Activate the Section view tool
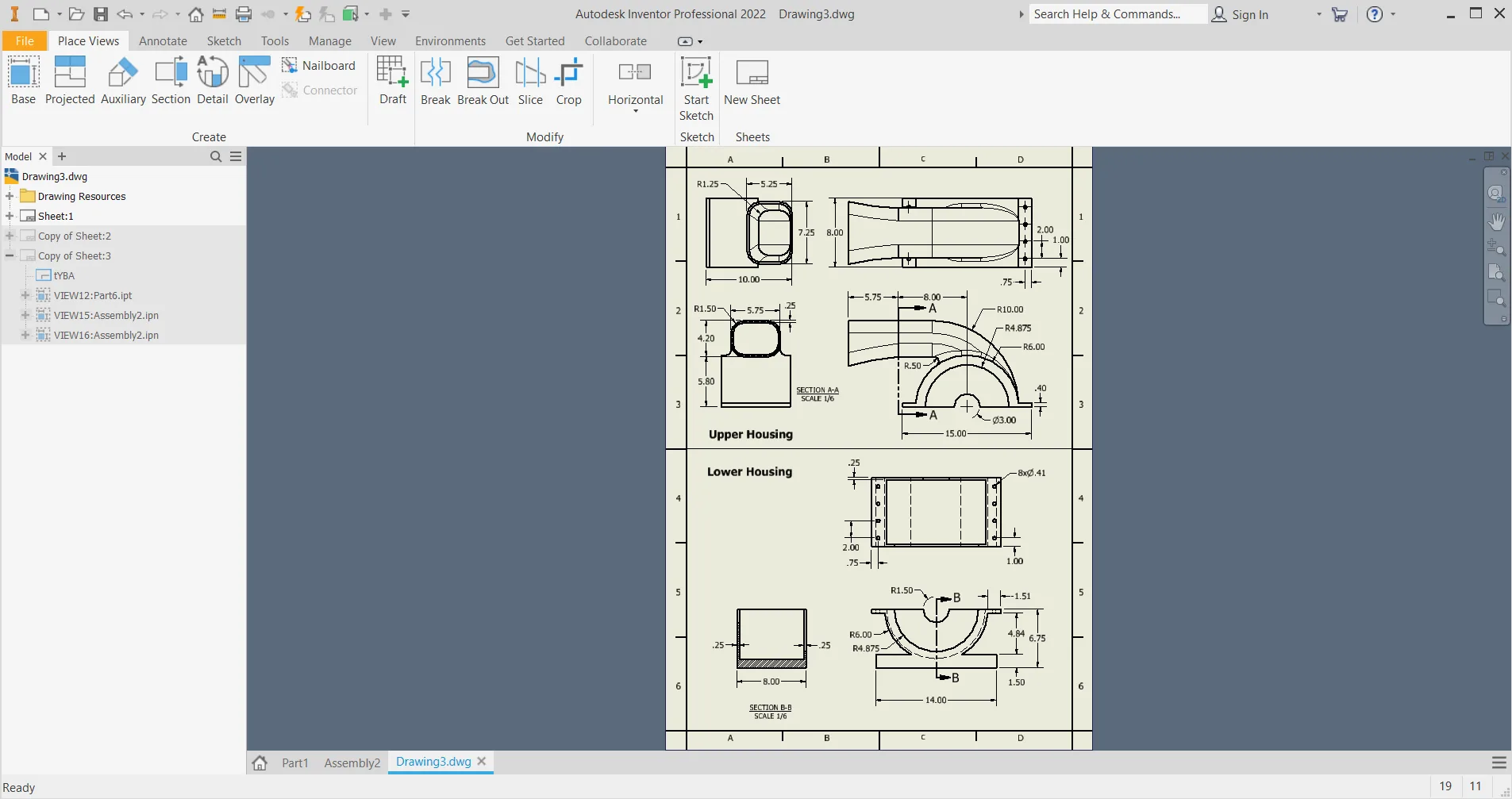Image resolution: width=1512 pixels, height=799 pixels. pos(171,79)
